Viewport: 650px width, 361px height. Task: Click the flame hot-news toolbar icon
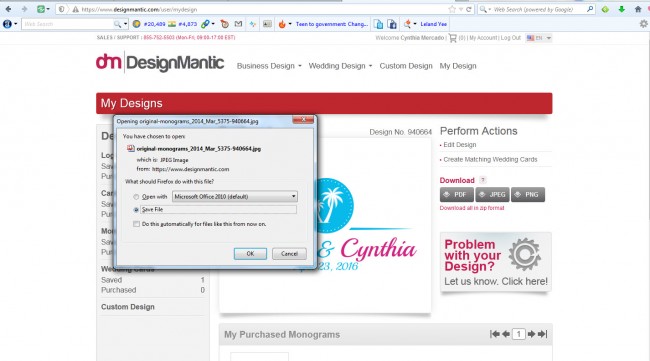[282, 24]
